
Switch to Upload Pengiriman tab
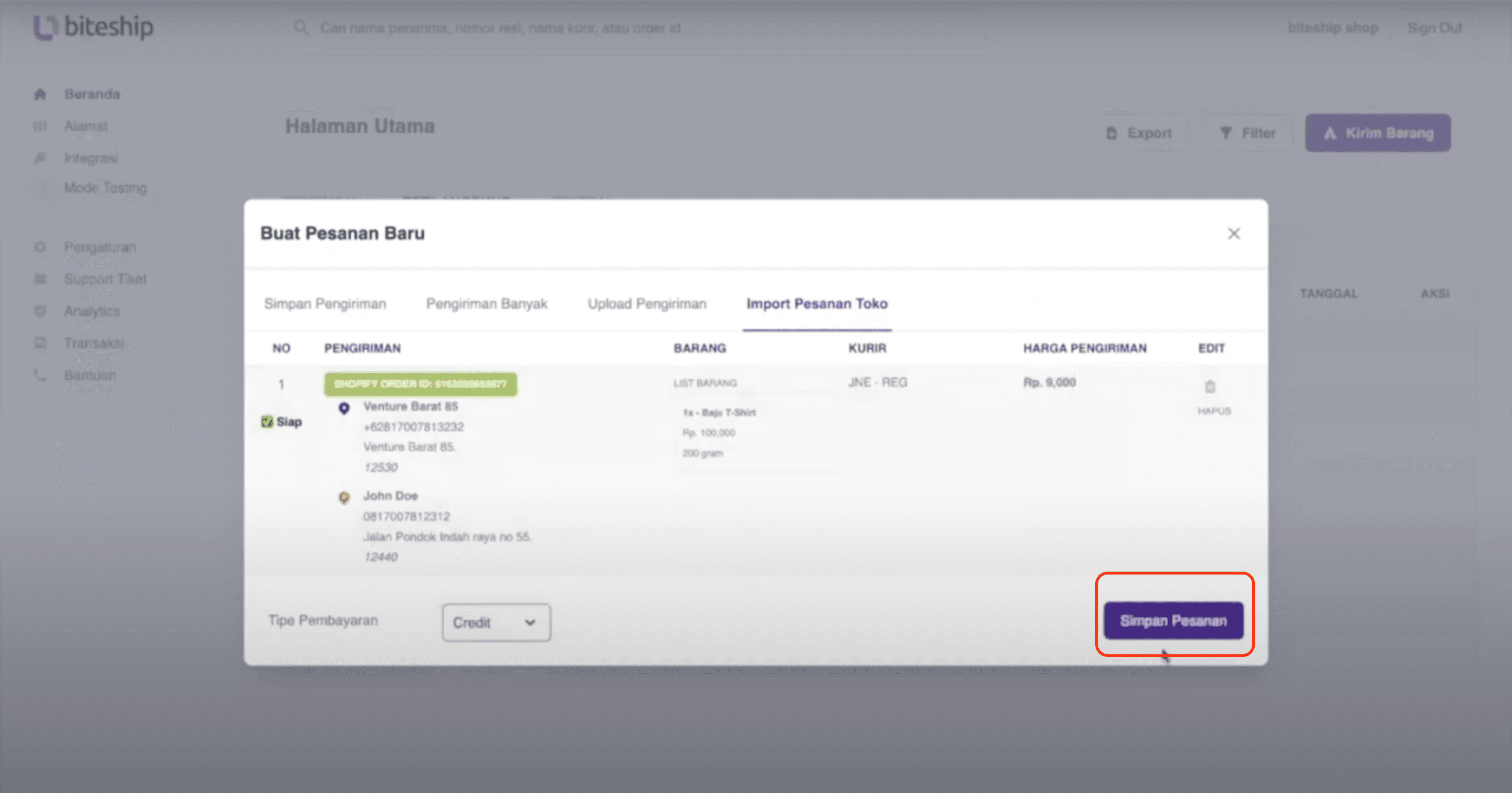[647, 304]
